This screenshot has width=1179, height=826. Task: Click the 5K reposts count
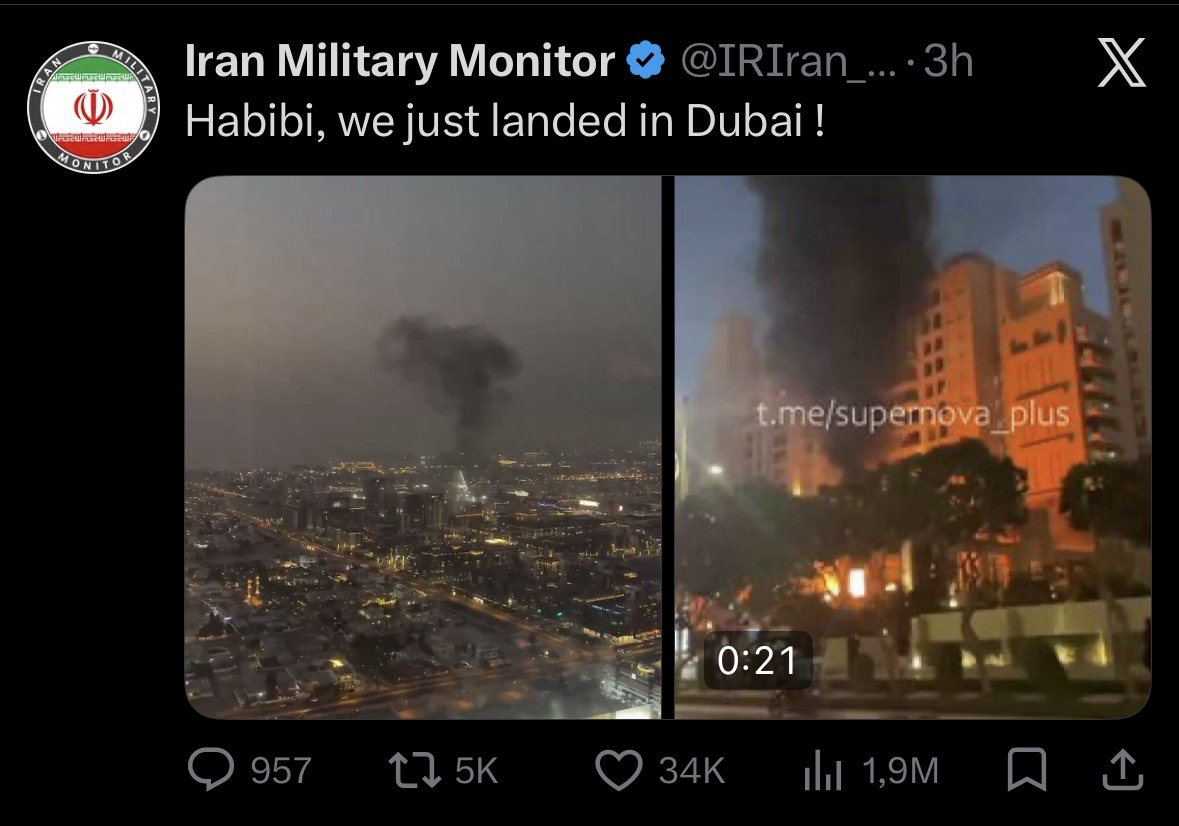[476, 771]
